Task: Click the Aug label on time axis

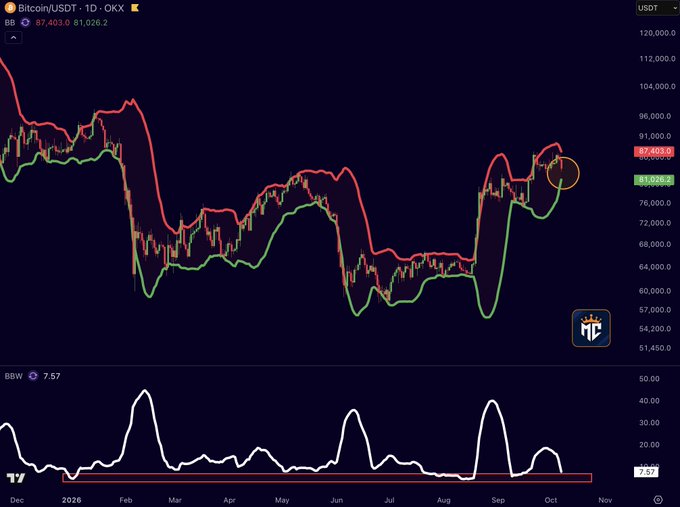Action: coord(444,500)
